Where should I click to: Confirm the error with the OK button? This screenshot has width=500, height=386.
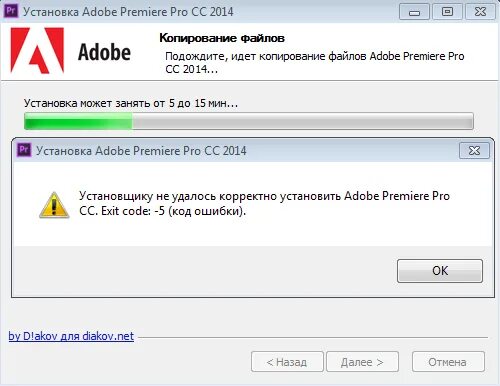(x=440, y=271)
